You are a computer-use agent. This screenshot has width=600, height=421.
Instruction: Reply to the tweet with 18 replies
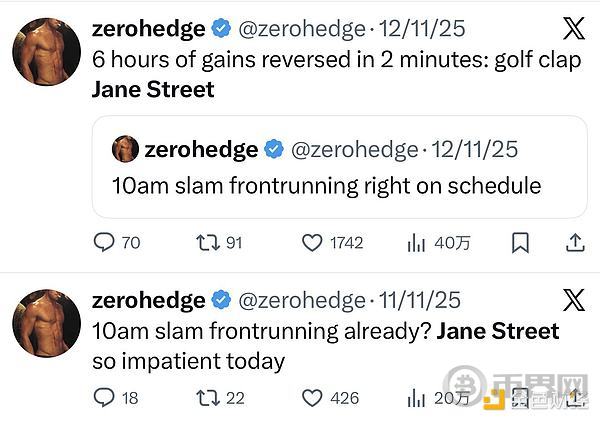(104, 398)
